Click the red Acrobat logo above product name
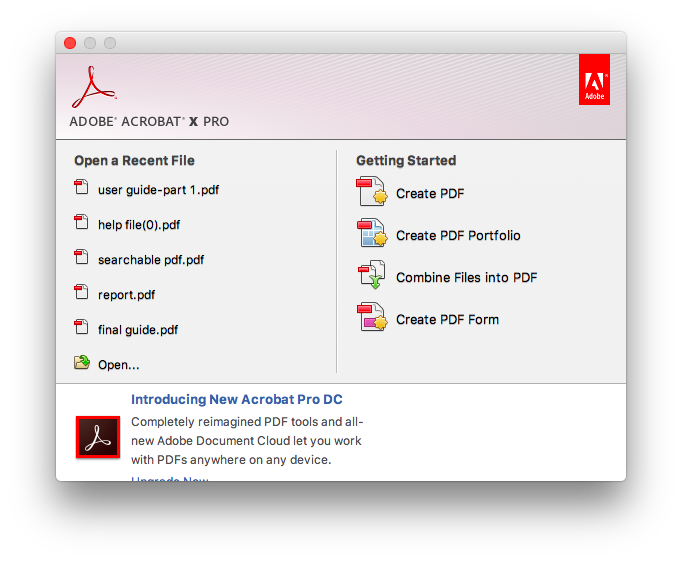The width and height of the screenshot is (682, 561). (94, 87)
